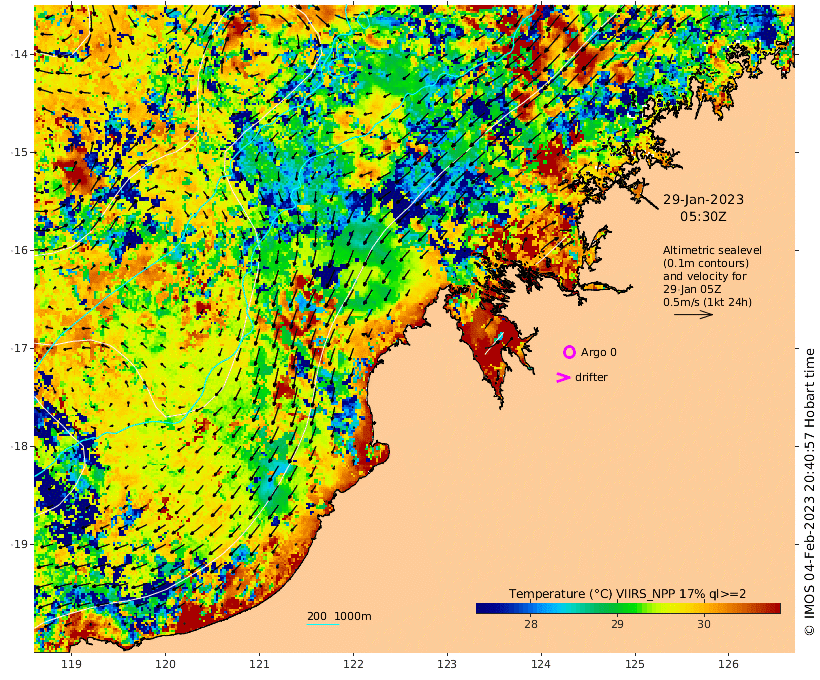The image size is (820, 680).
Task: Click the 05:30Z time label
Action: pyautogui.click(x=703, y=216)
